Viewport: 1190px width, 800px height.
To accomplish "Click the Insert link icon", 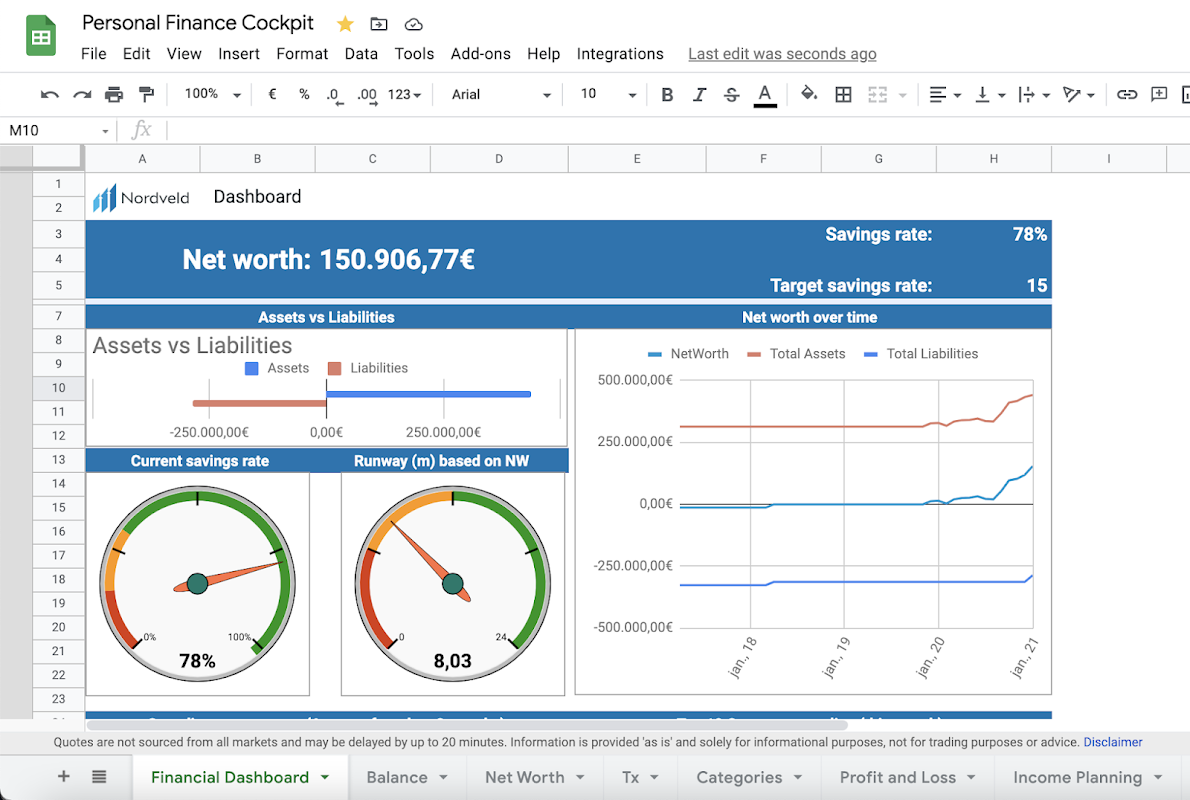I will point(1127,94).
